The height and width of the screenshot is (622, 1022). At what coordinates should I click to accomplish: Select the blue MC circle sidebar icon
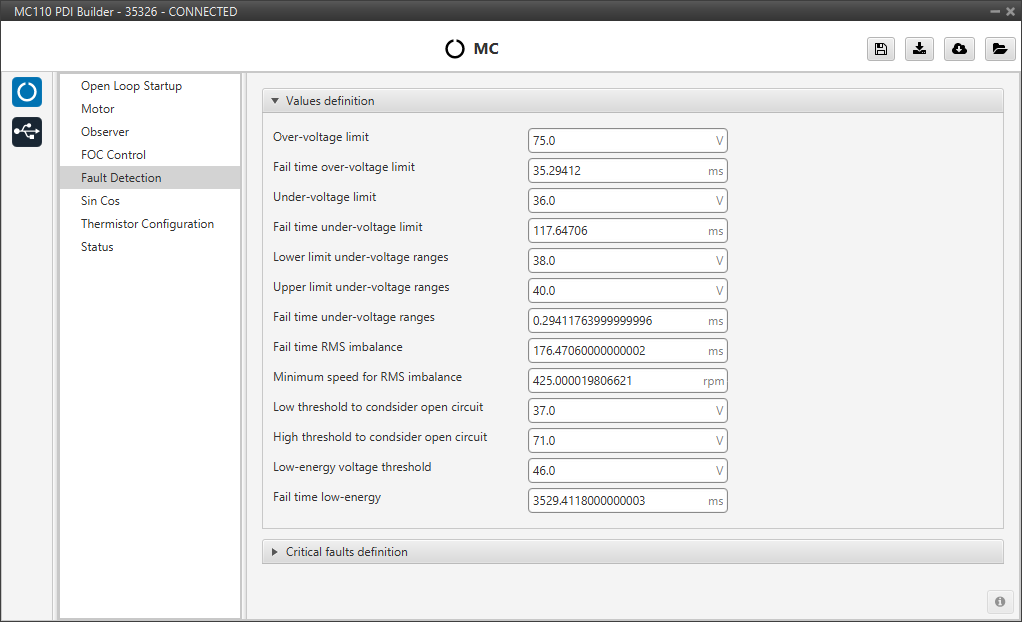coord(27,92)
